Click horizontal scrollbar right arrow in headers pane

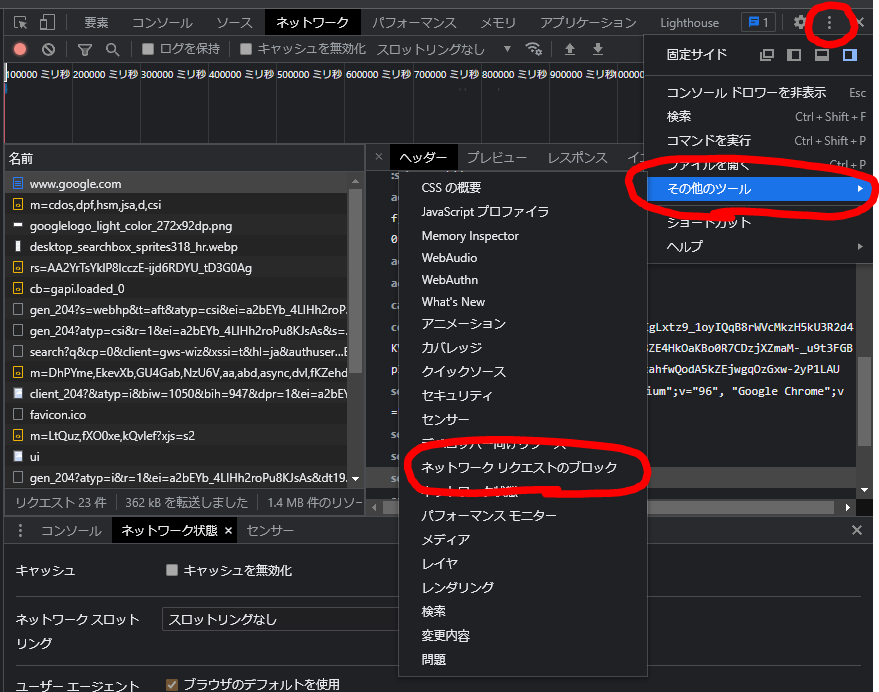point(848,508)
